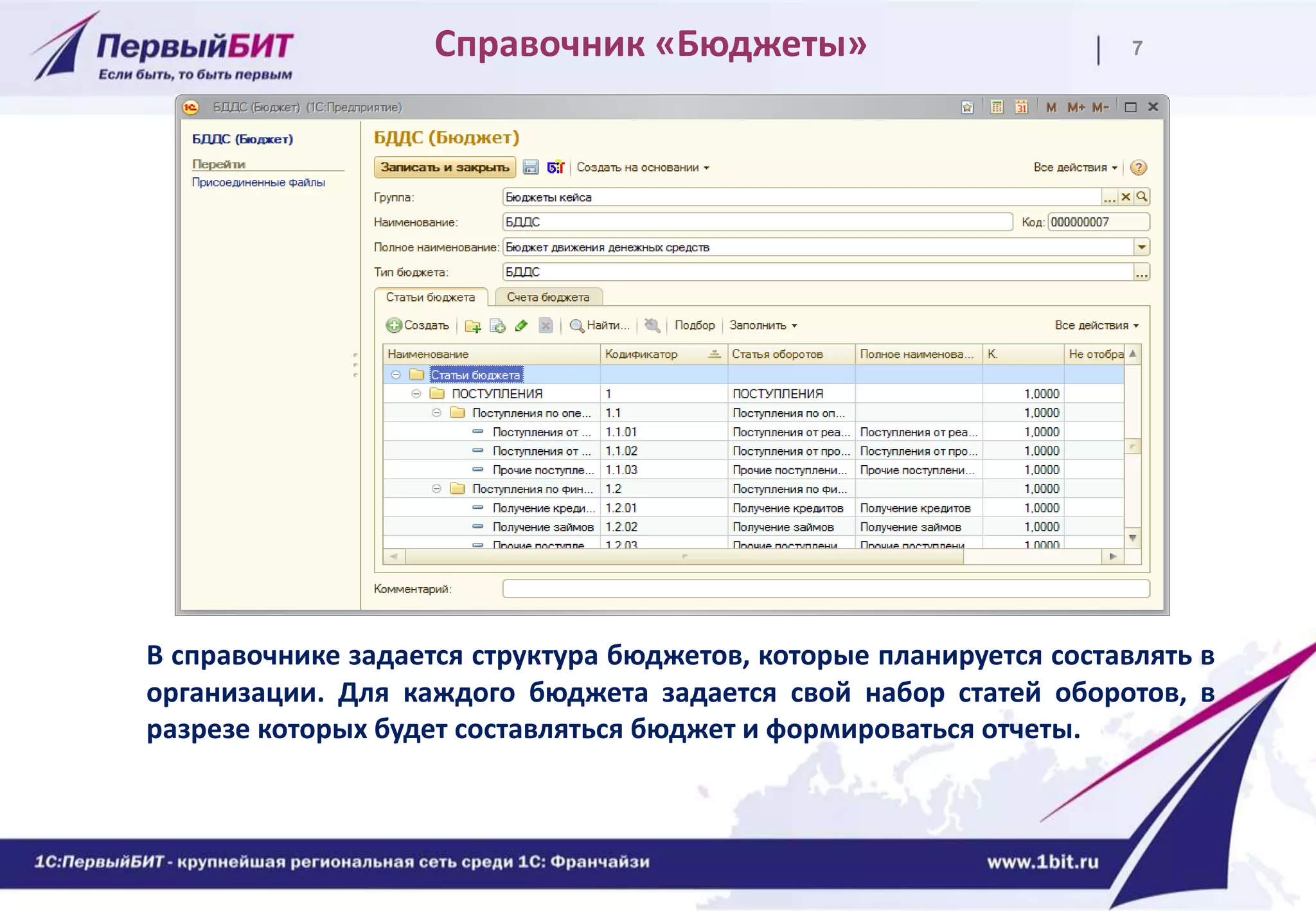Viewport: 1316px width, 911px height.
Task: Click the create new group folder icon
Action: point(473,326)
